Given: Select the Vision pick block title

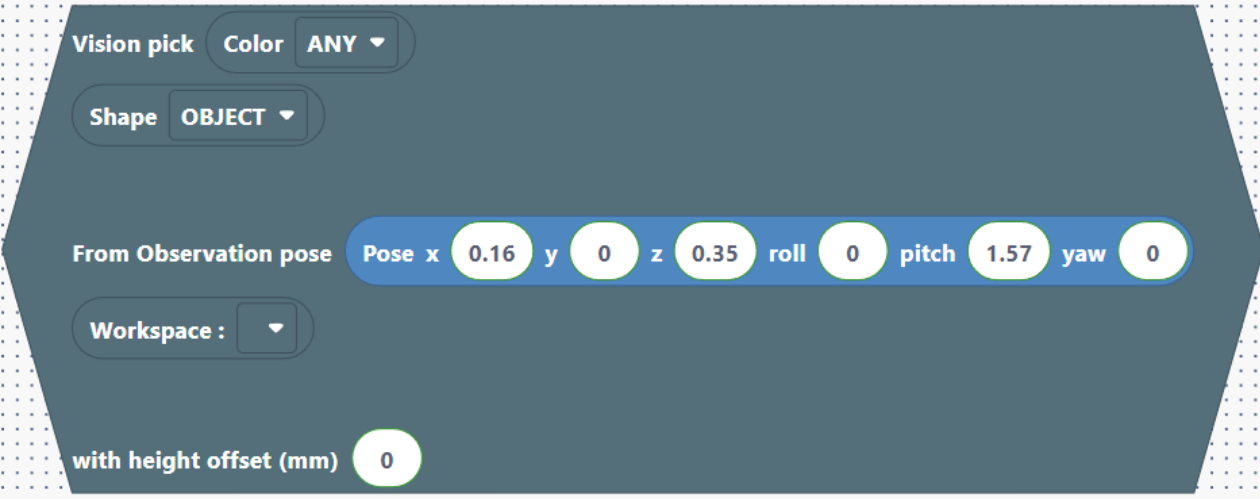Looking at the screenshot, I should click(x=133, y=44).
